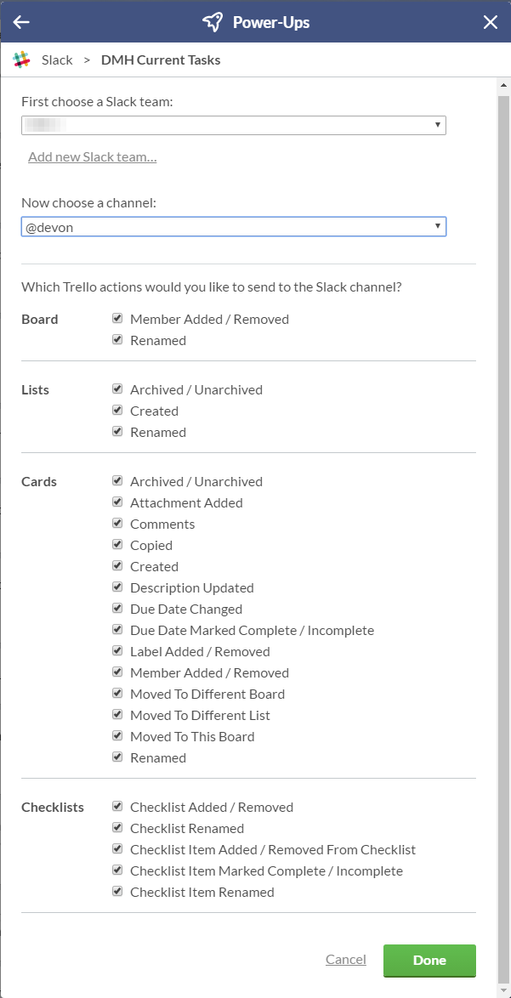The height and width of the screenshot is (998, 511).
Task: Click the Add new Slack team link
Action: (92, 157)
